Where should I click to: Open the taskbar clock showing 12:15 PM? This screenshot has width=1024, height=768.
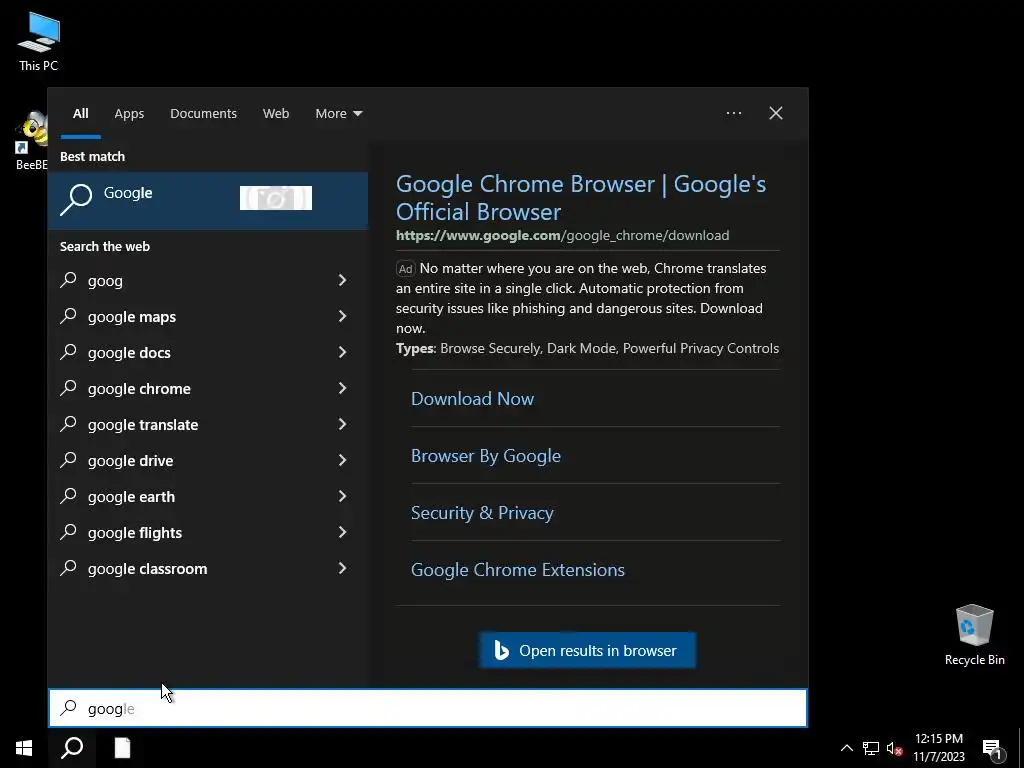[x=938, y=748]
